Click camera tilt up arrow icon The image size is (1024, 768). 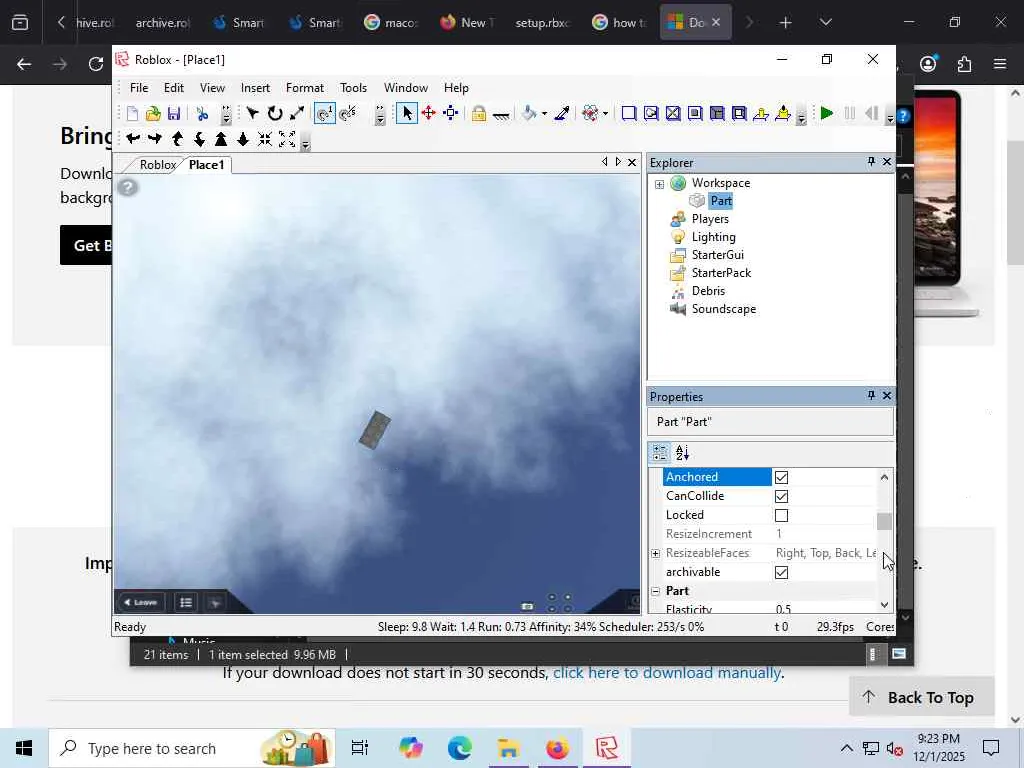click(177, 138)
